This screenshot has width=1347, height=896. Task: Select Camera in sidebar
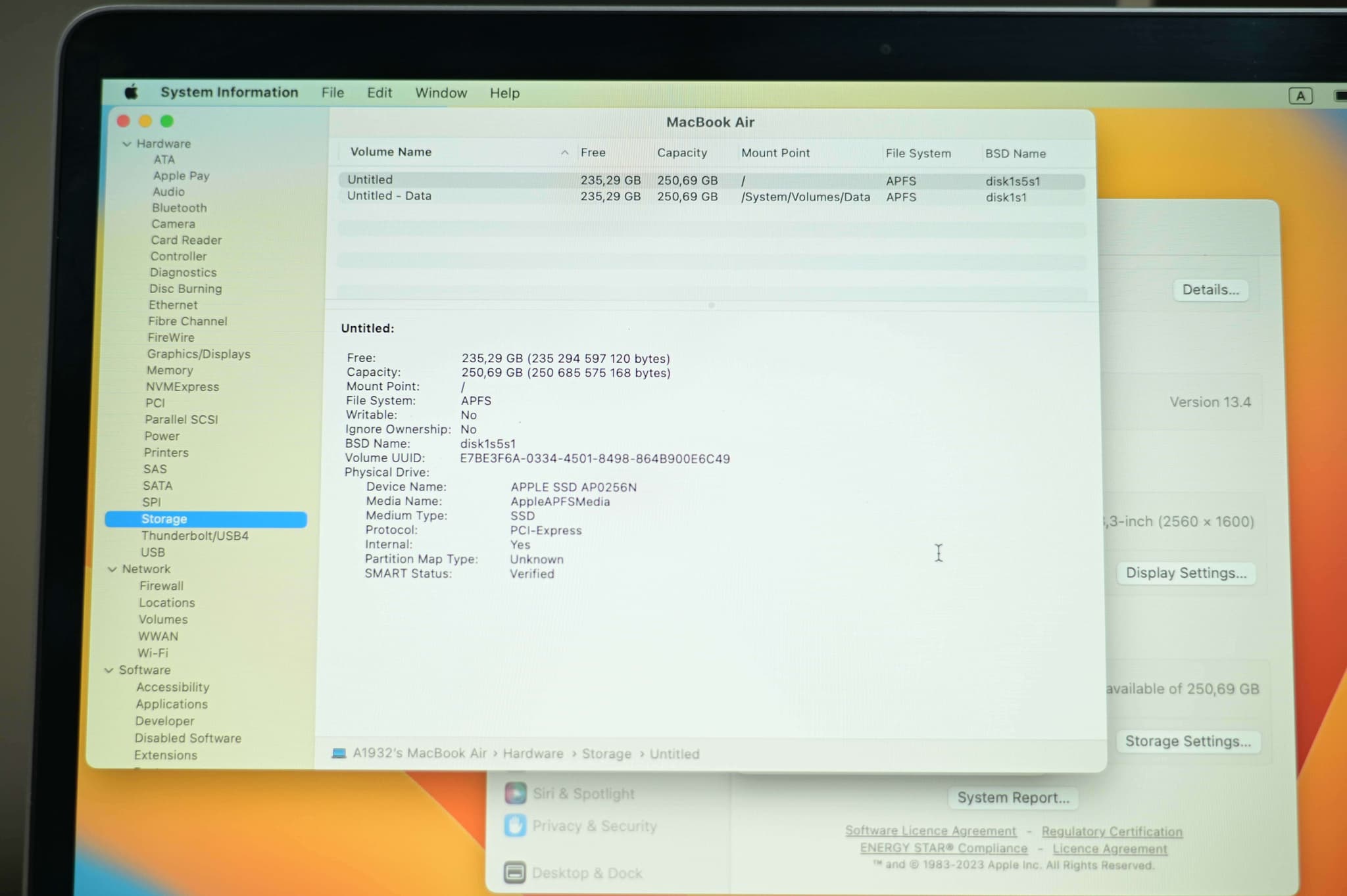click(x=173, y=224)
